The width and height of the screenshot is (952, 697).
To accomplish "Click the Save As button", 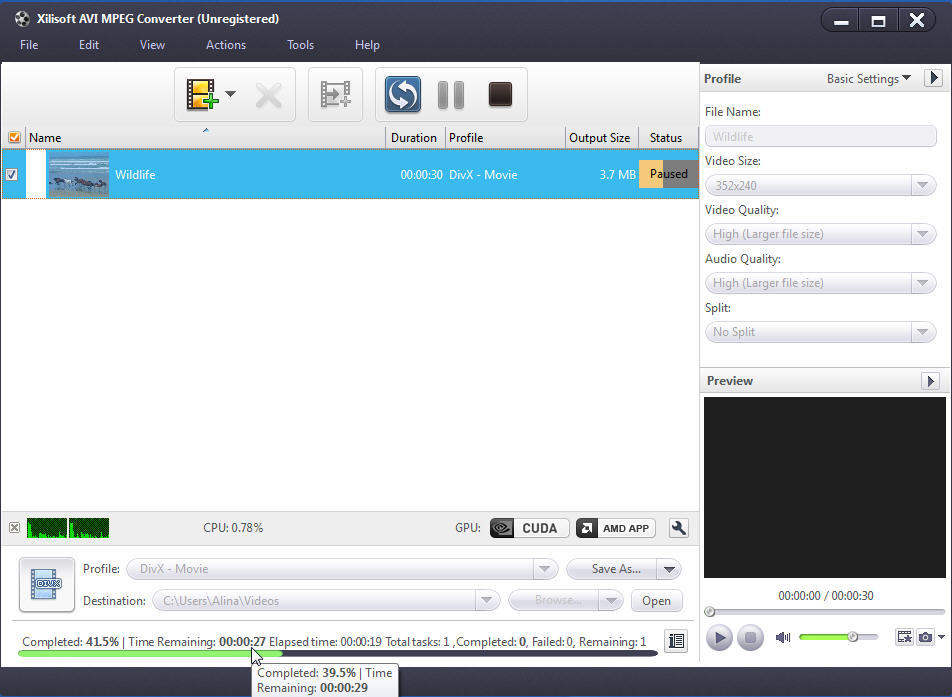I will tap(613, 568).
